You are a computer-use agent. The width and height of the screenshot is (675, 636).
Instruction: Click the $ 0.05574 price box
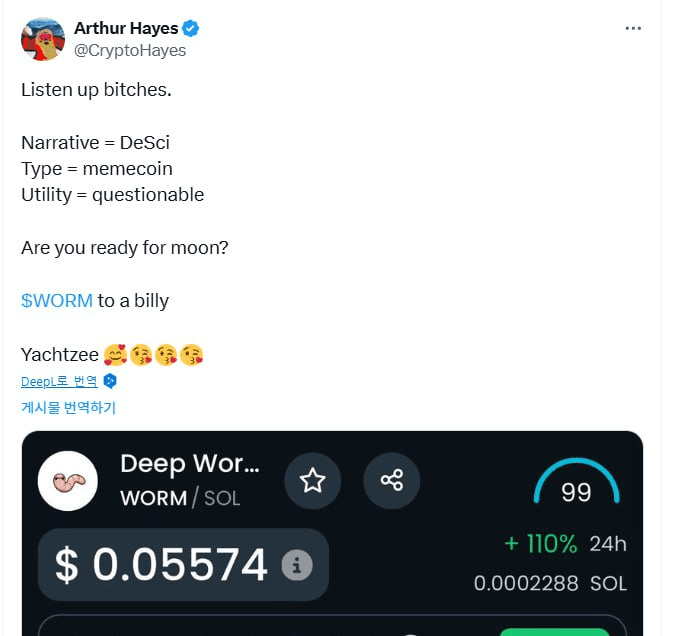[183, 565]
